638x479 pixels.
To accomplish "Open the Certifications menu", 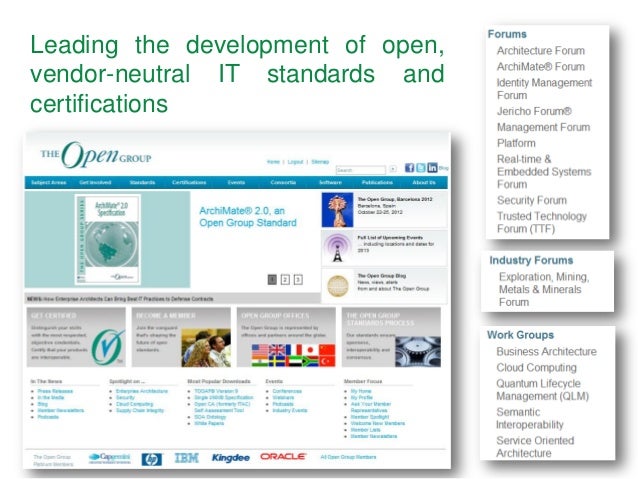I will point(189,182).
